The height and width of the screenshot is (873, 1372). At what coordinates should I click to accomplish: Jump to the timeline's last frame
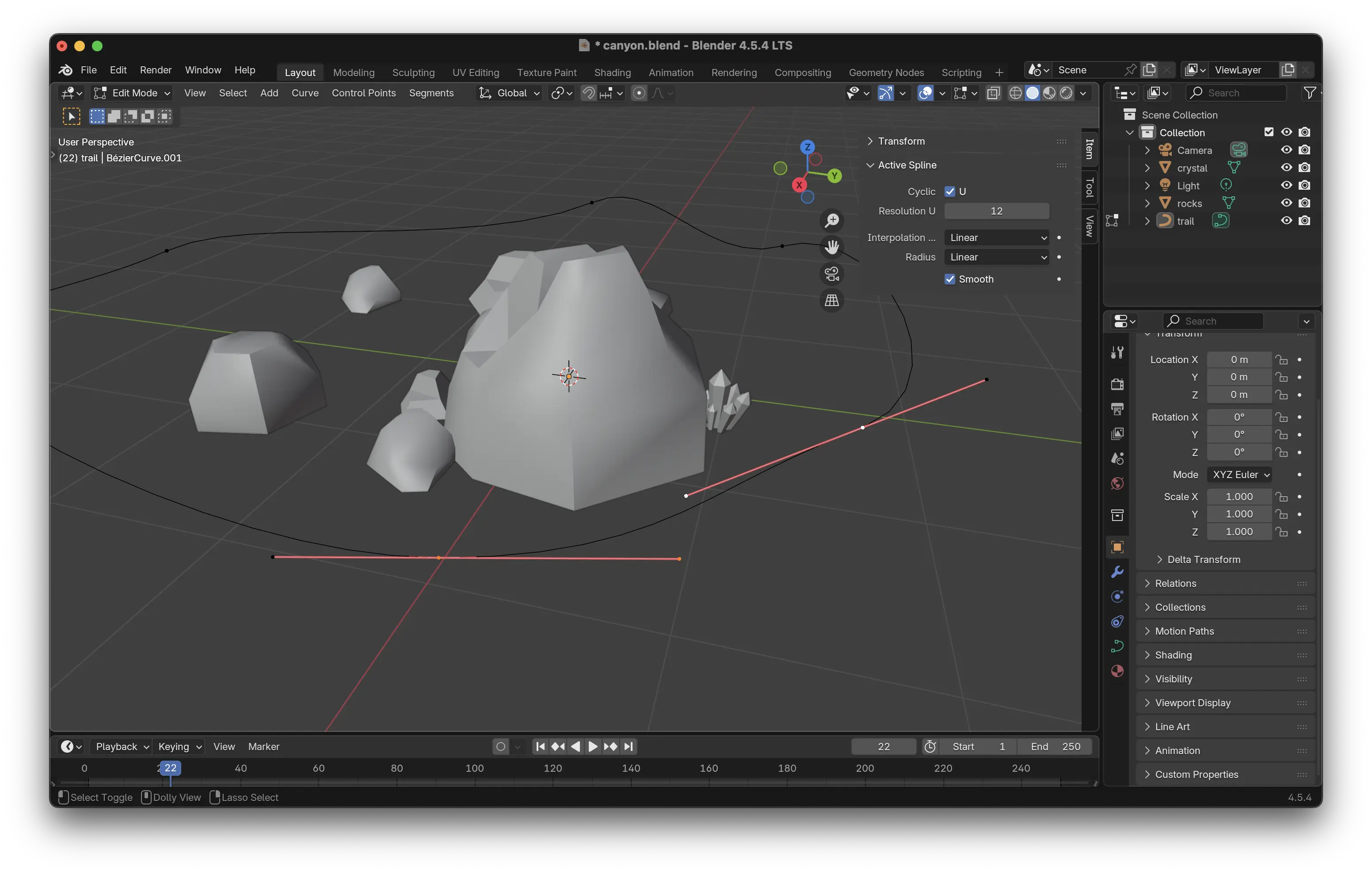[x=629, y=747]
